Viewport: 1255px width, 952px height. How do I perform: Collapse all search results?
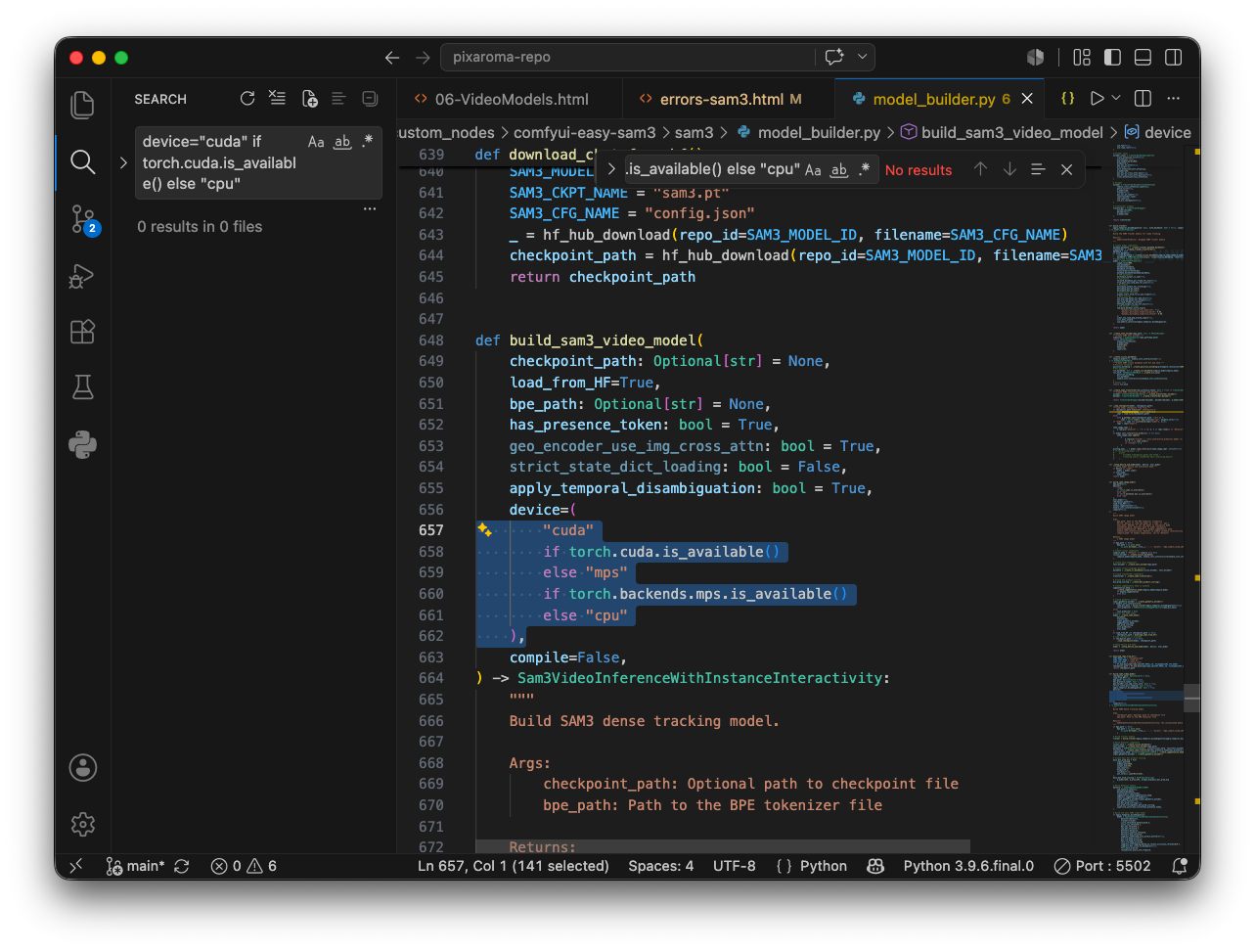[370, 99]
